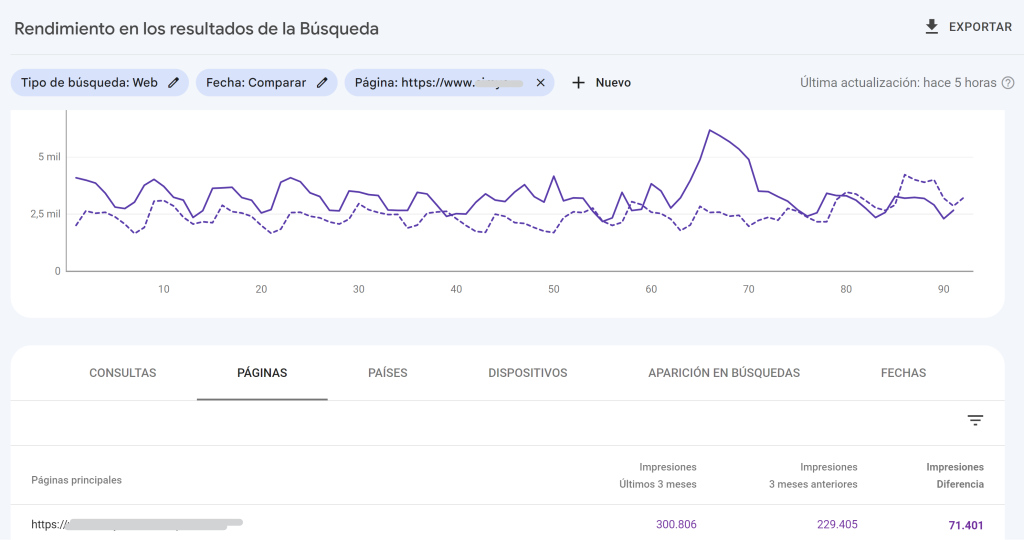Remove the Página filter with X

tap(540, 83)
